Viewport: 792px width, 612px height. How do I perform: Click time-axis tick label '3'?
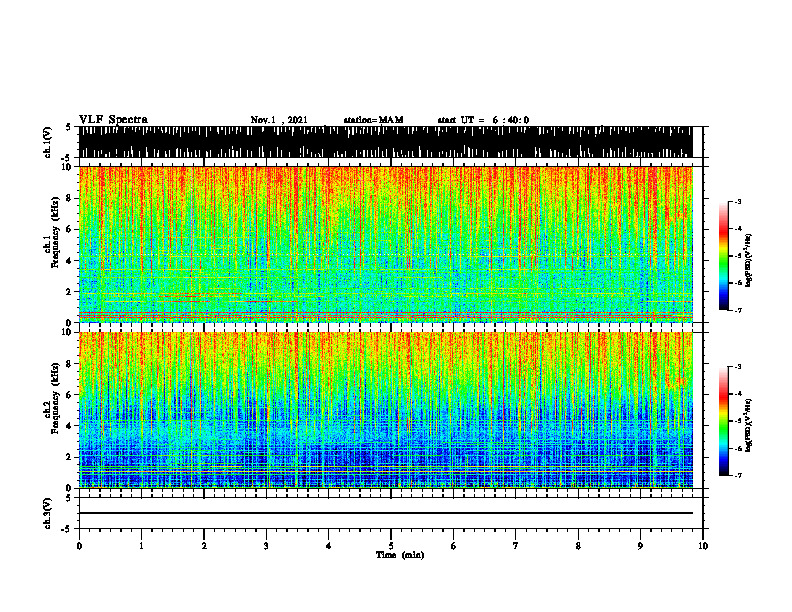point(266,546)
